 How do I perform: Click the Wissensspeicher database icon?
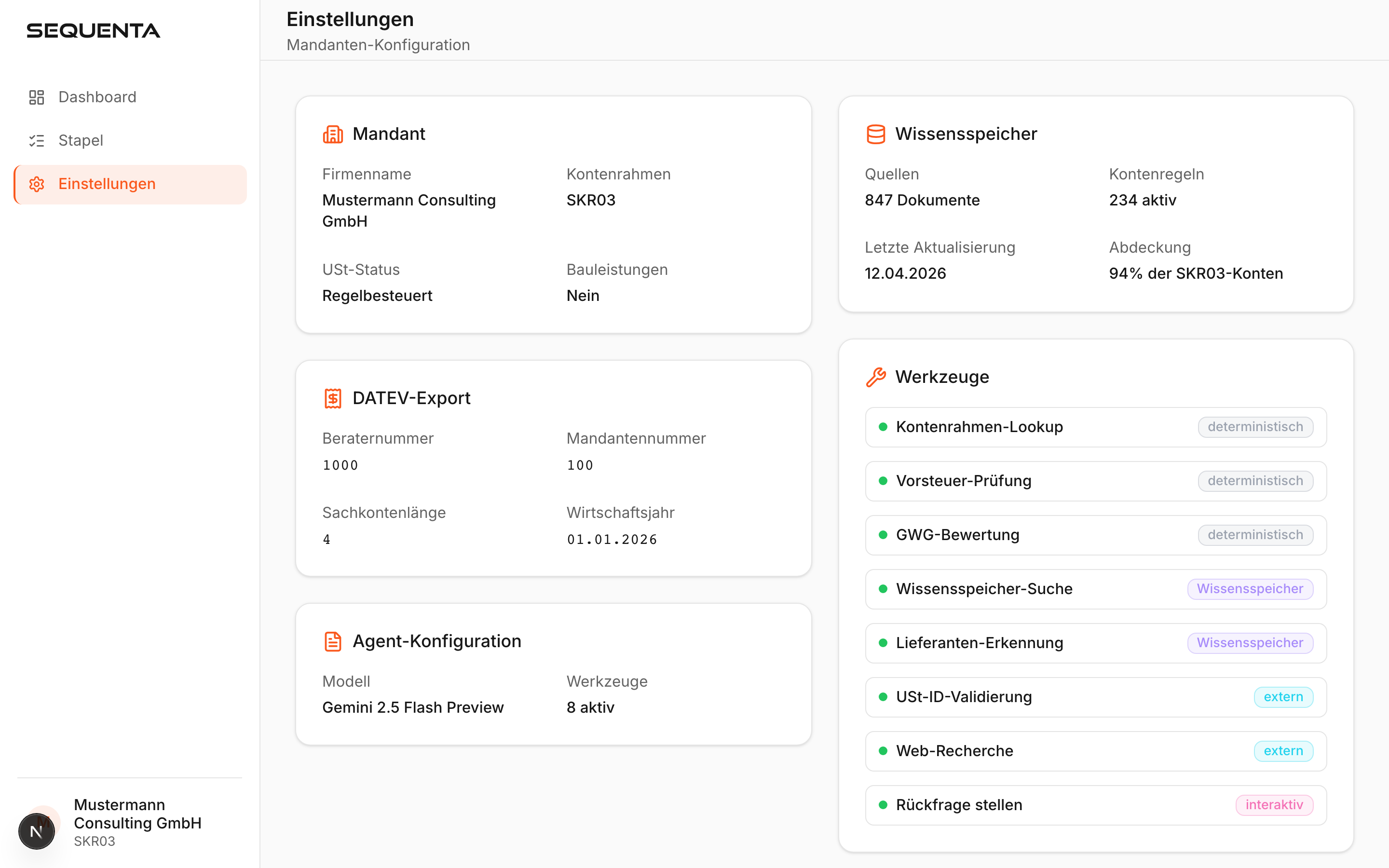click(876, 134)
